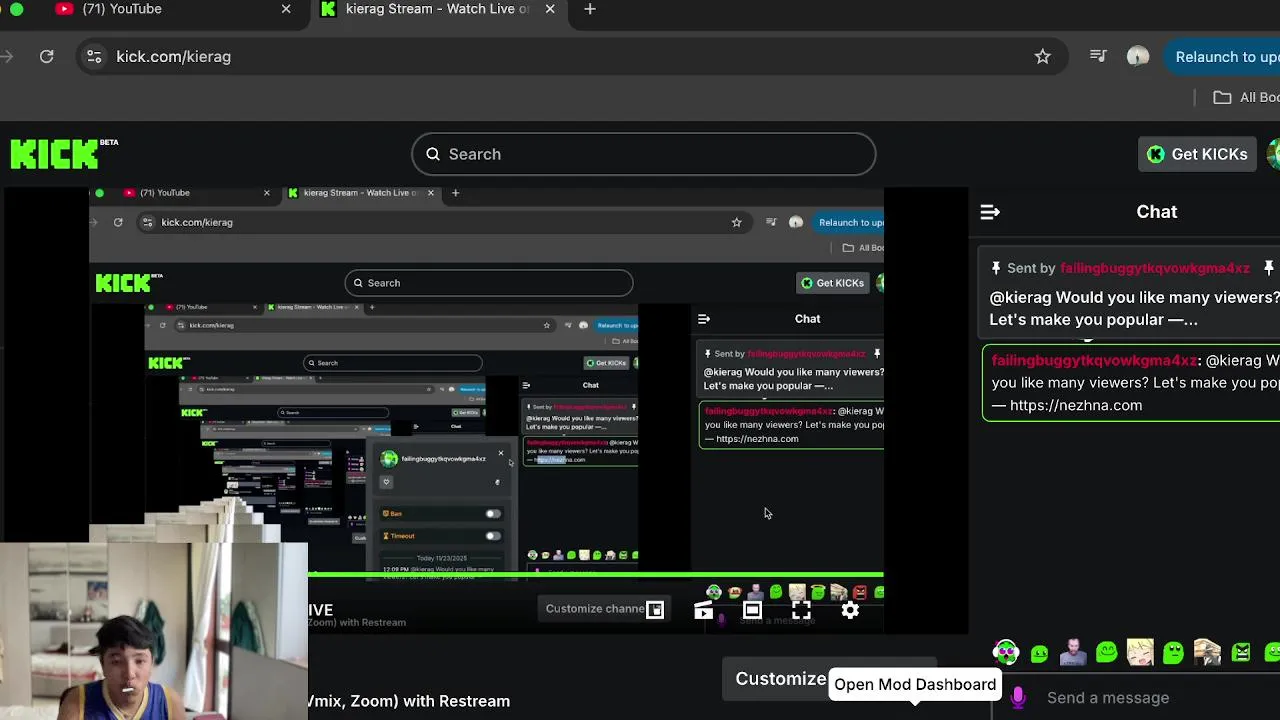
Task: Focus the Kick Search field
Action: click(643, 154)
